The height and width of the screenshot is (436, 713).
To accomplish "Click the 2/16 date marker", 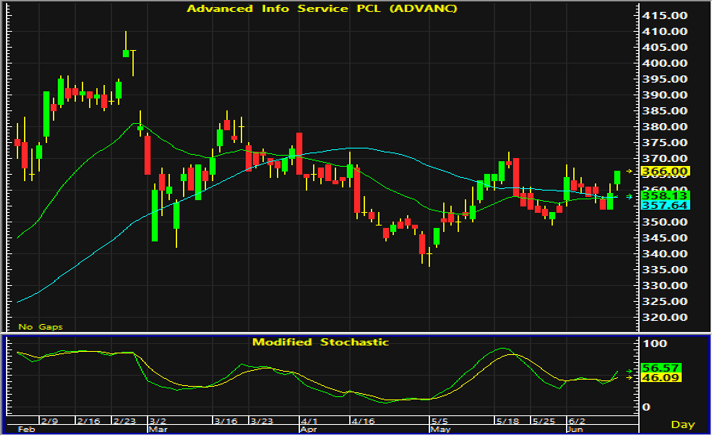I will coord(89,421).
